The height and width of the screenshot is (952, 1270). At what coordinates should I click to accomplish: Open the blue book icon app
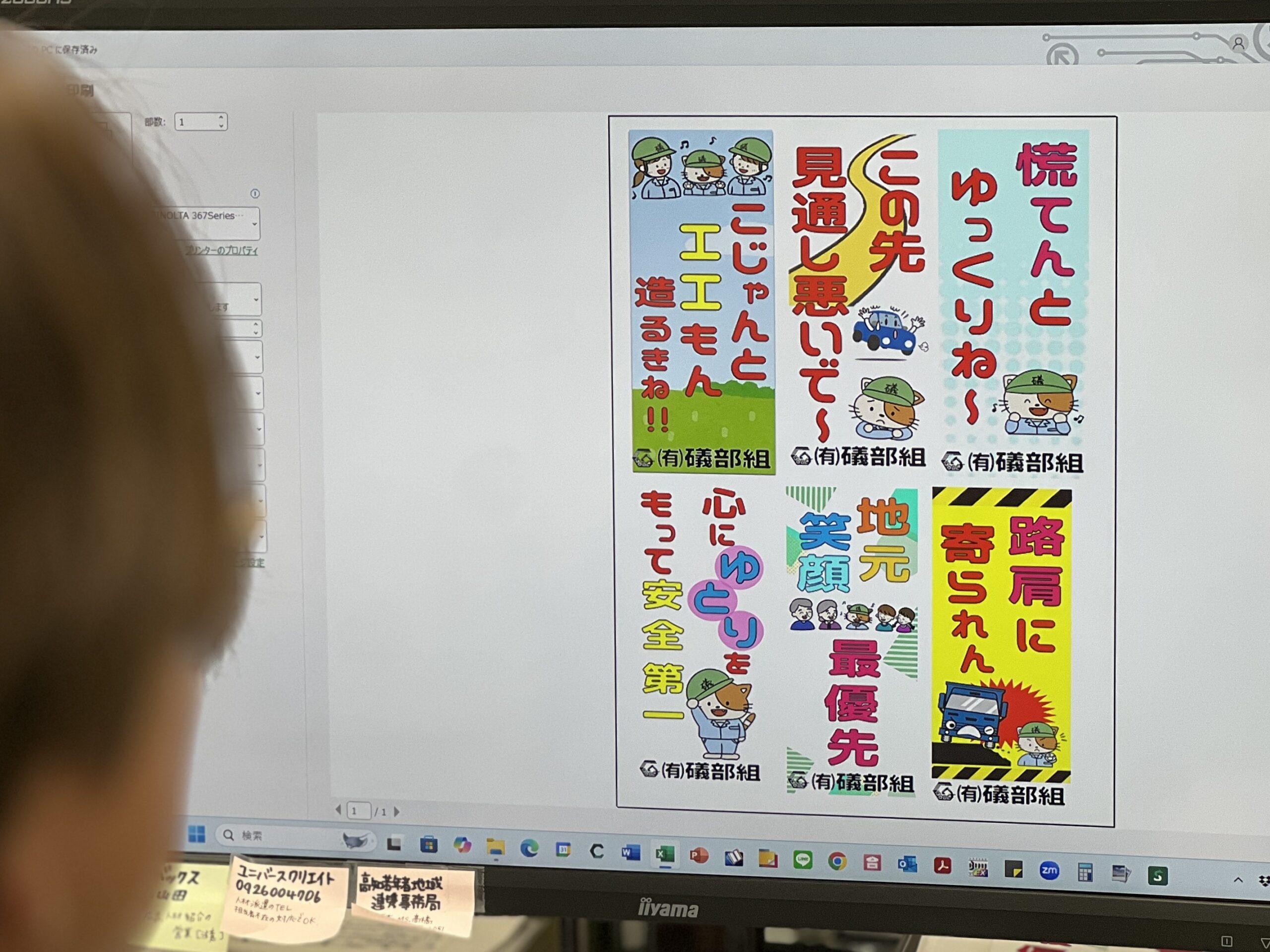[x=733, y=857]
